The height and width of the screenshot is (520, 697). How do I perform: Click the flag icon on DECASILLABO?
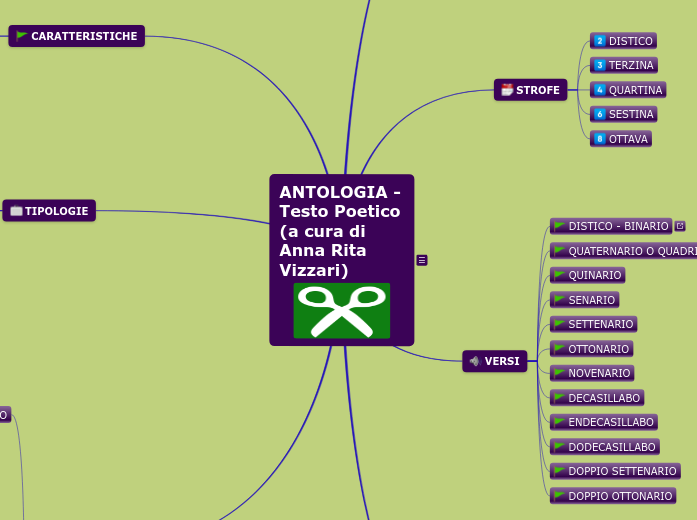560,397
